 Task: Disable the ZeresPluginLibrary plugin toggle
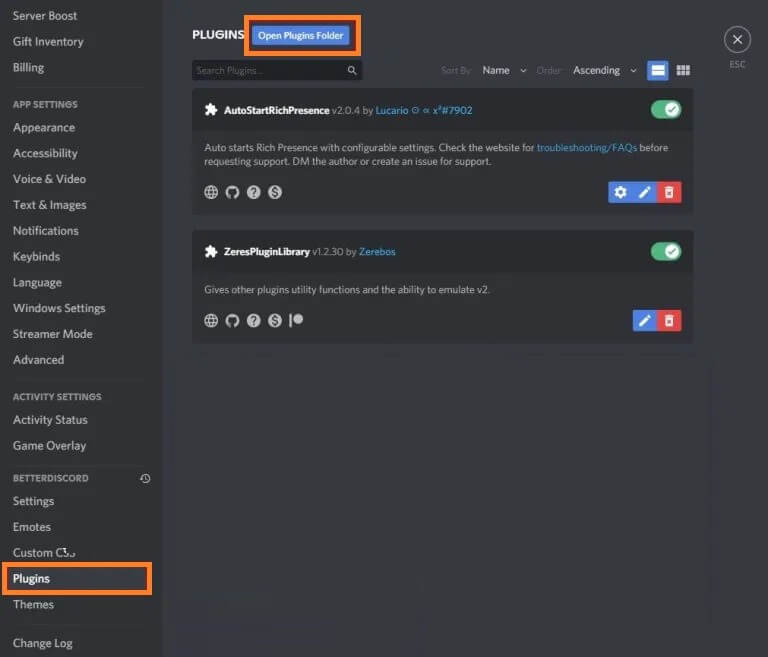click(666, 251)
